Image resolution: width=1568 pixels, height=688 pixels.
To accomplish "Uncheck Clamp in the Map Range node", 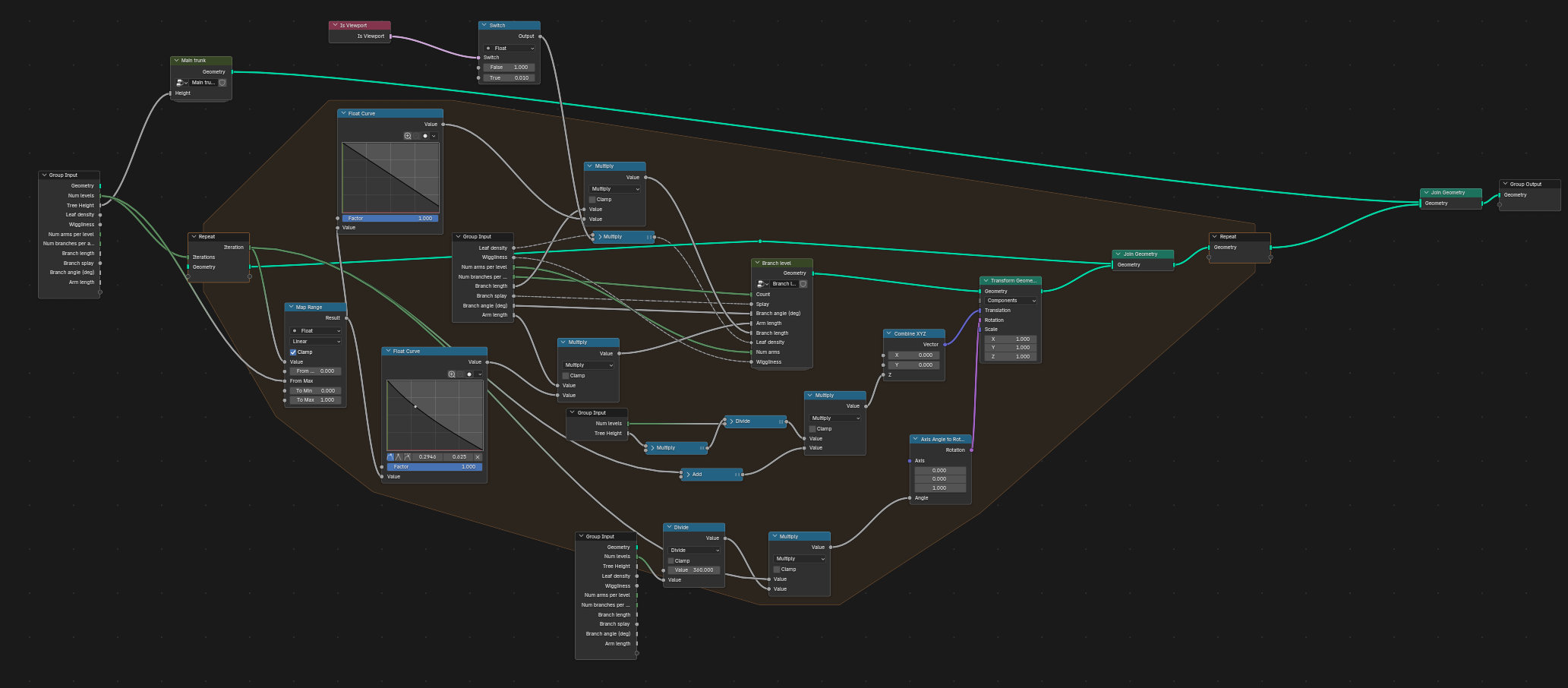I will click(x=293, y=352).
